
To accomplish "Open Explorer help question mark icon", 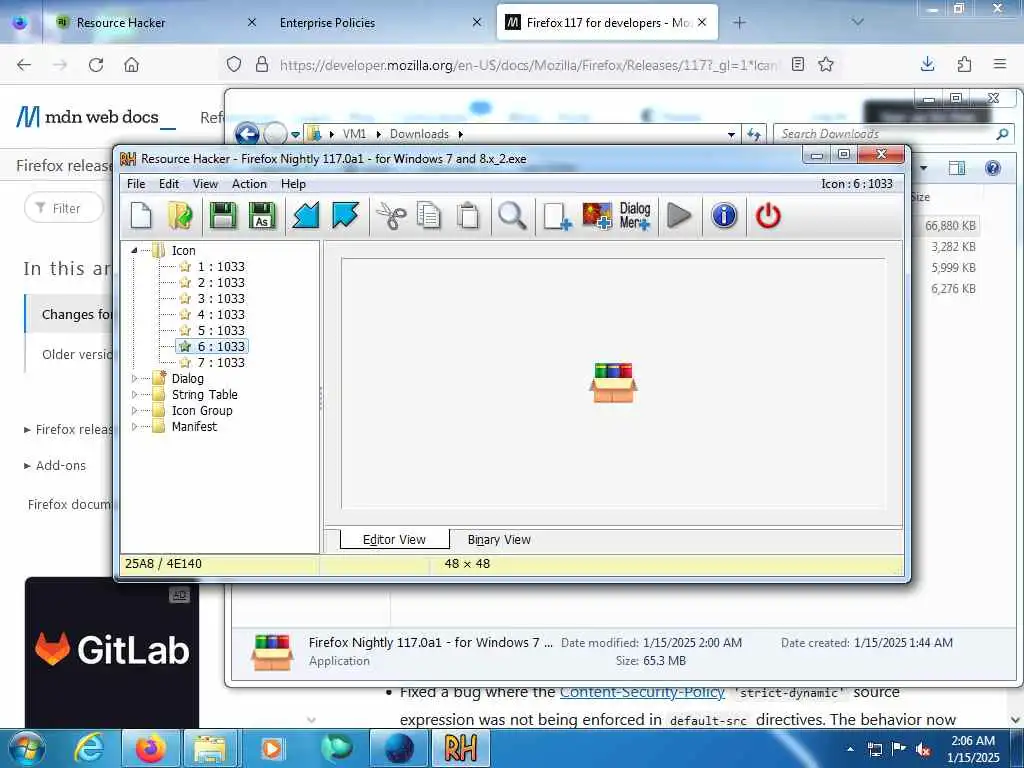I will (x=993, y=168).
